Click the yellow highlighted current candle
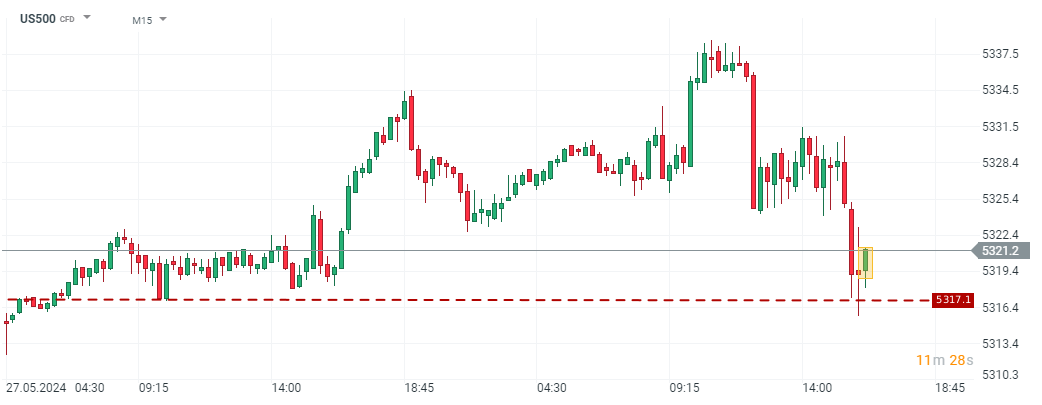Viewport: 1042px width, 405px height. point(865,262)
